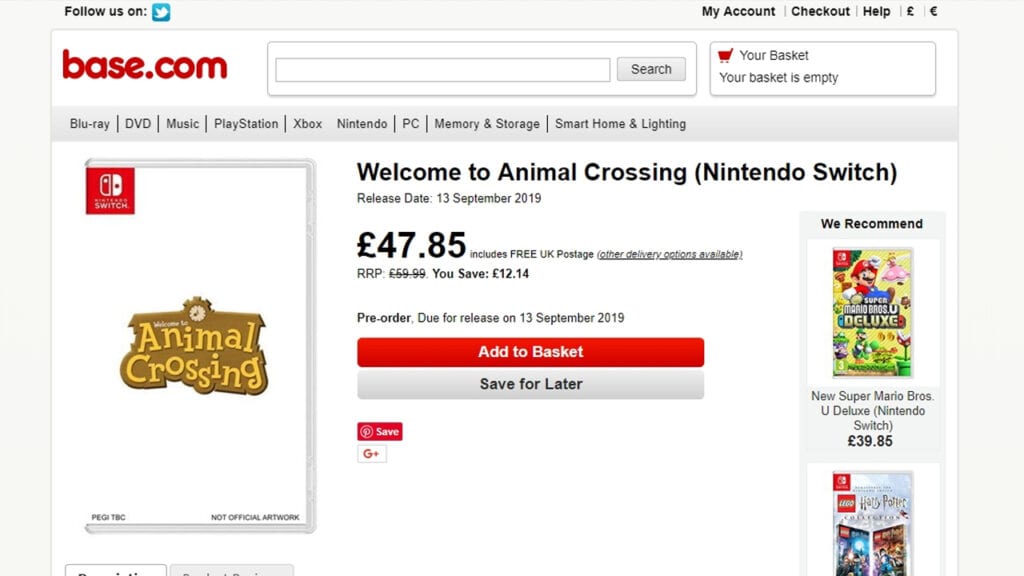Click the Twitter follow icon

pyautogui.click(x=161, y=12)
